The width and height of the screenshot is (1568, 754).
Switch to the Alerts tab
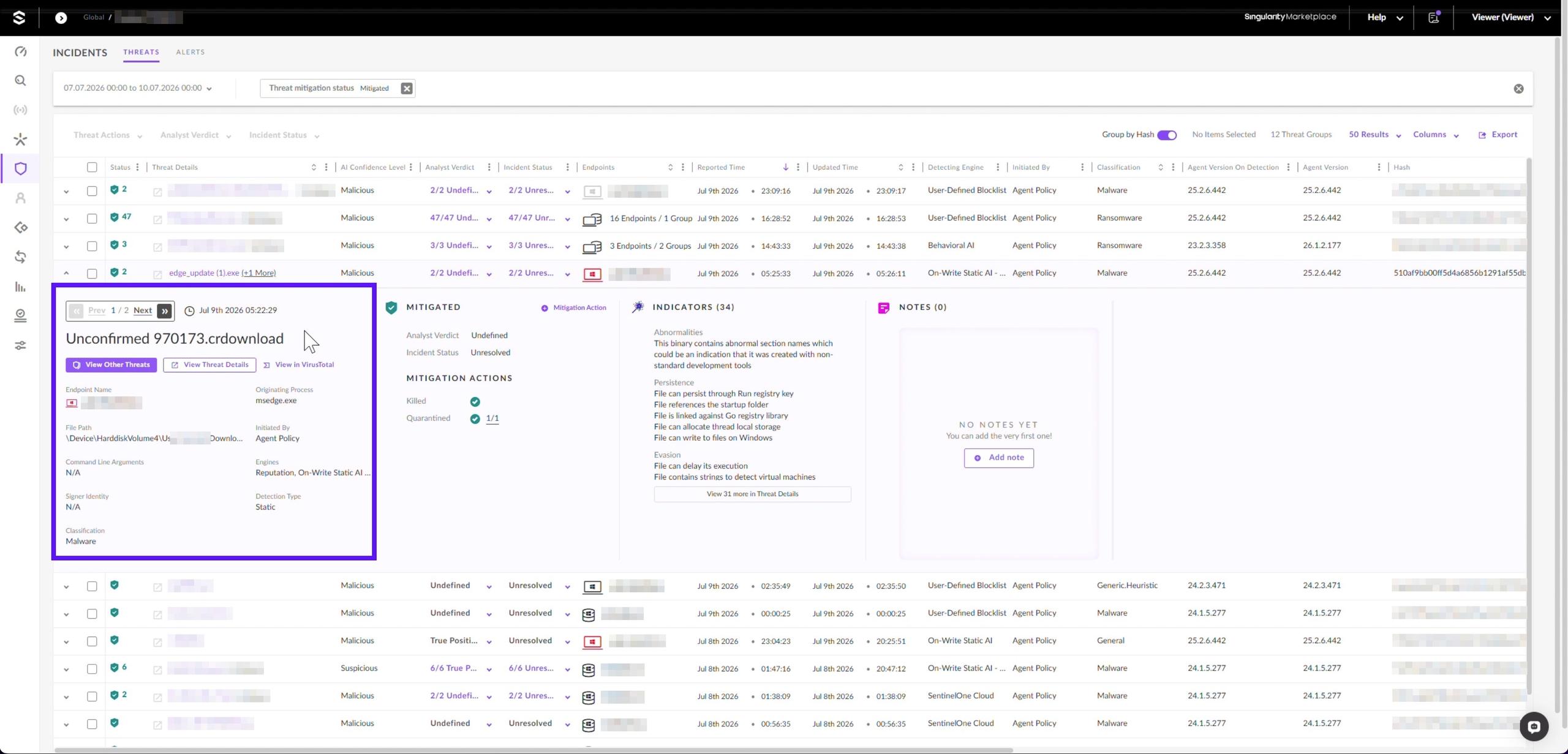(x=190, y=52)
